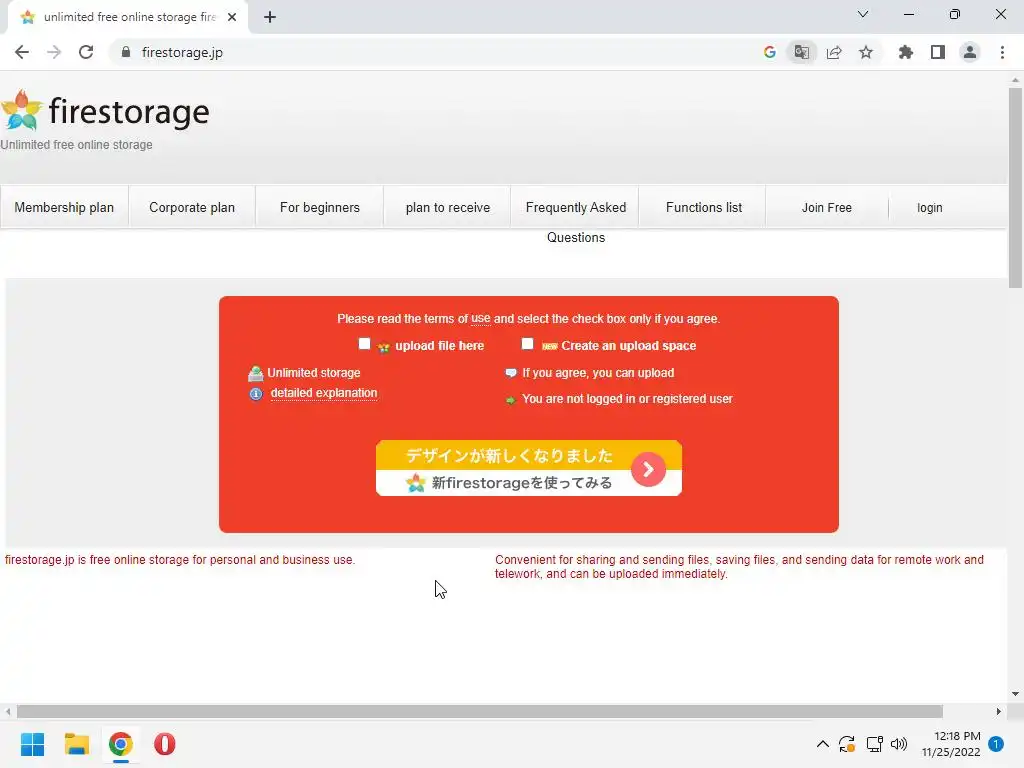Open detailed explanation link
The height and width of the screenshot is (768, 1024).
(x=324, y=392)
